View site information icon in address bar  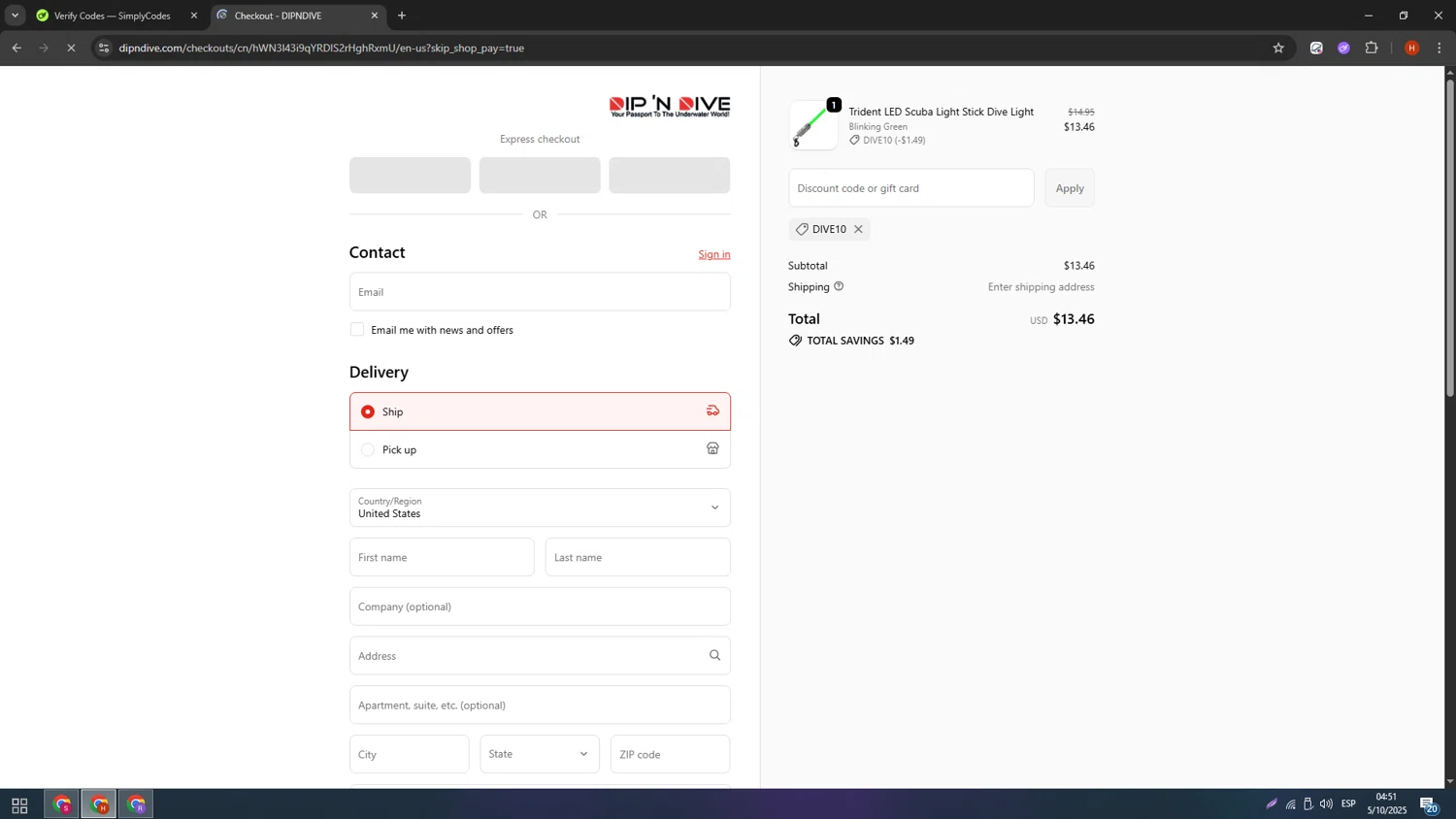point(104,48)
